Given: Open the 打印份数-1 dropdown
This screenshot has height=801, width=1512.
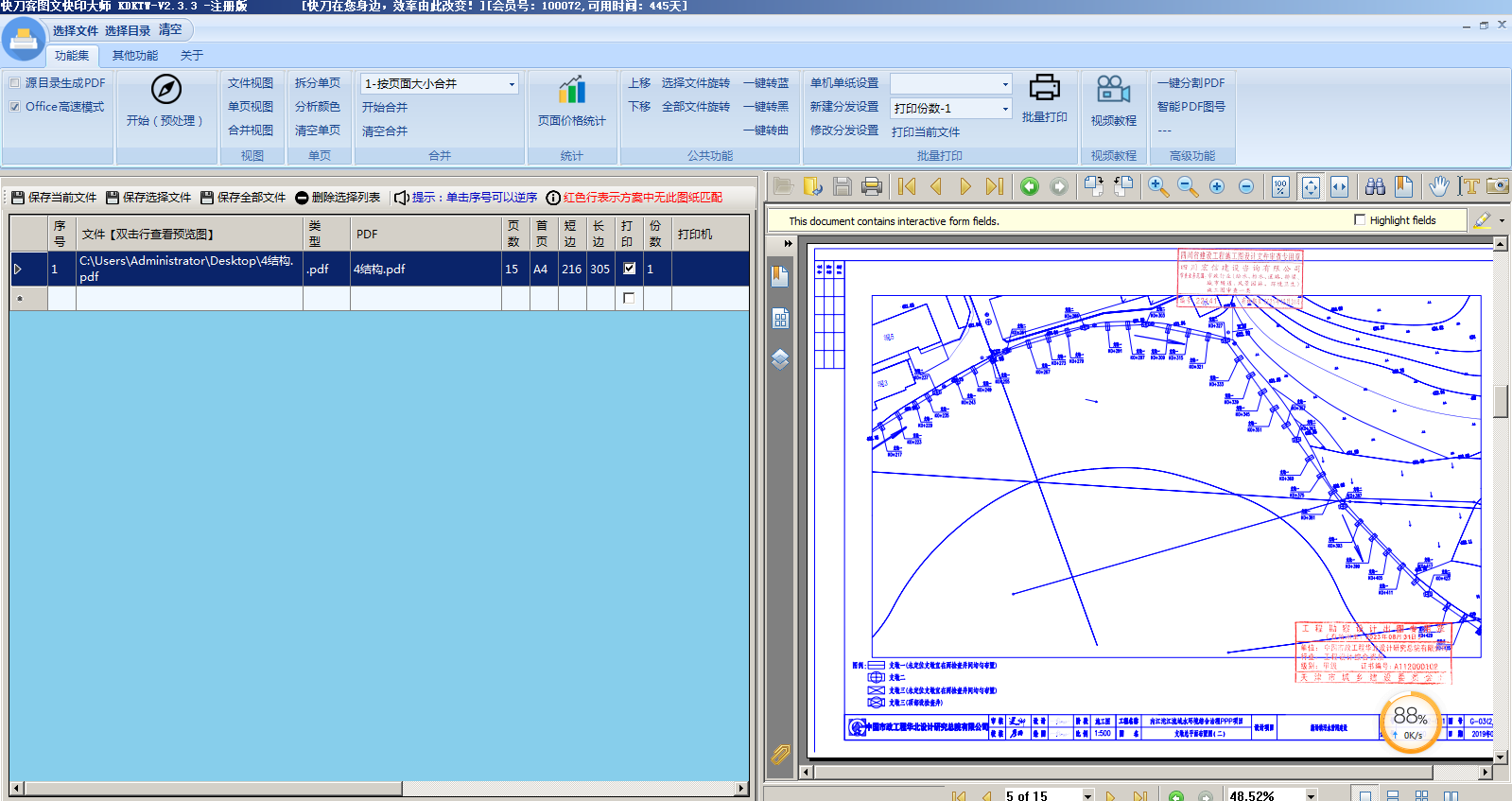Looking at the screenshot, I should click(x=1004, y=109).
